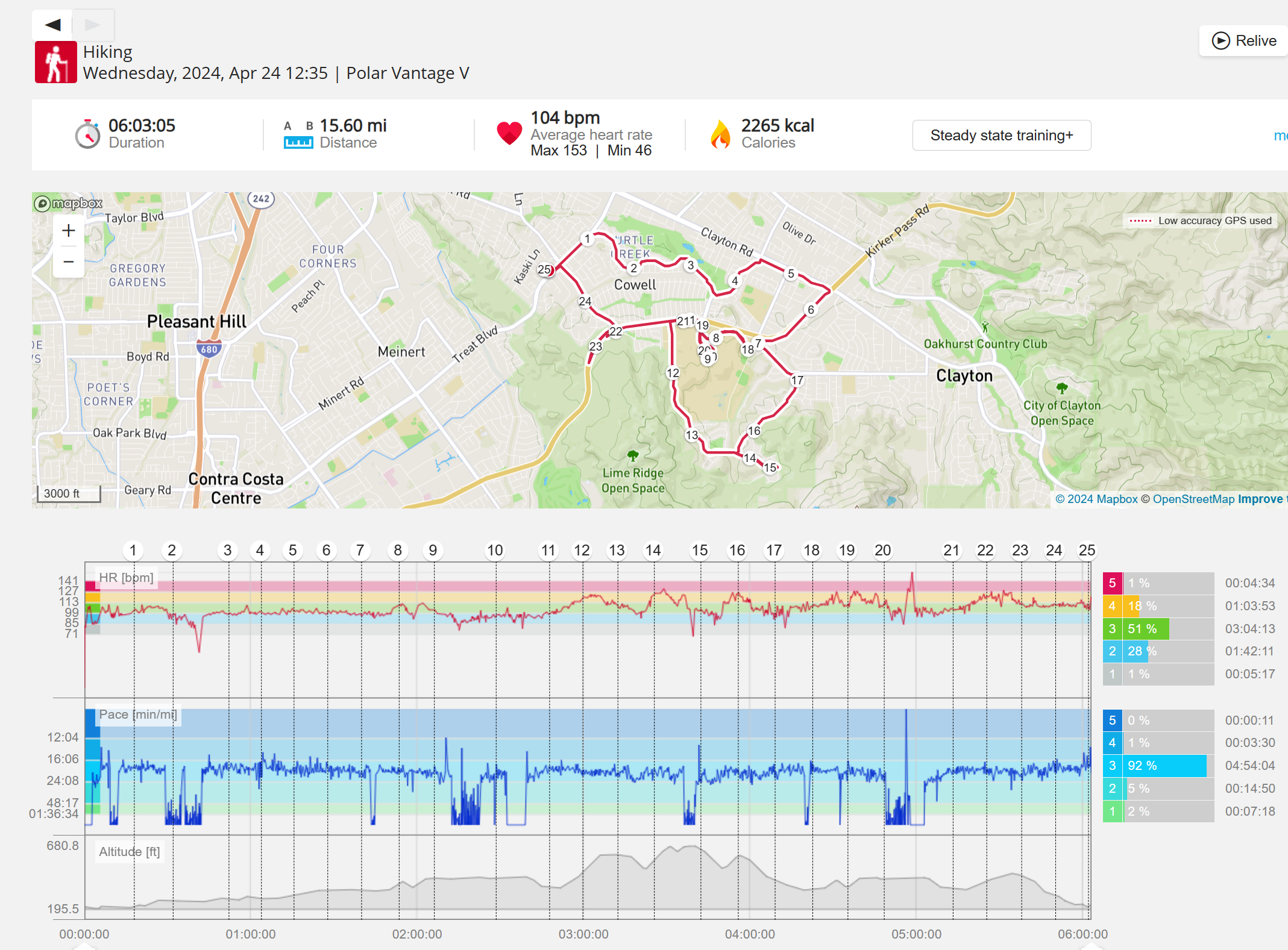The image size is (1288, 950).
Task: Click heart rate zone 5 pink swatch
Action: coord(1112,583)
